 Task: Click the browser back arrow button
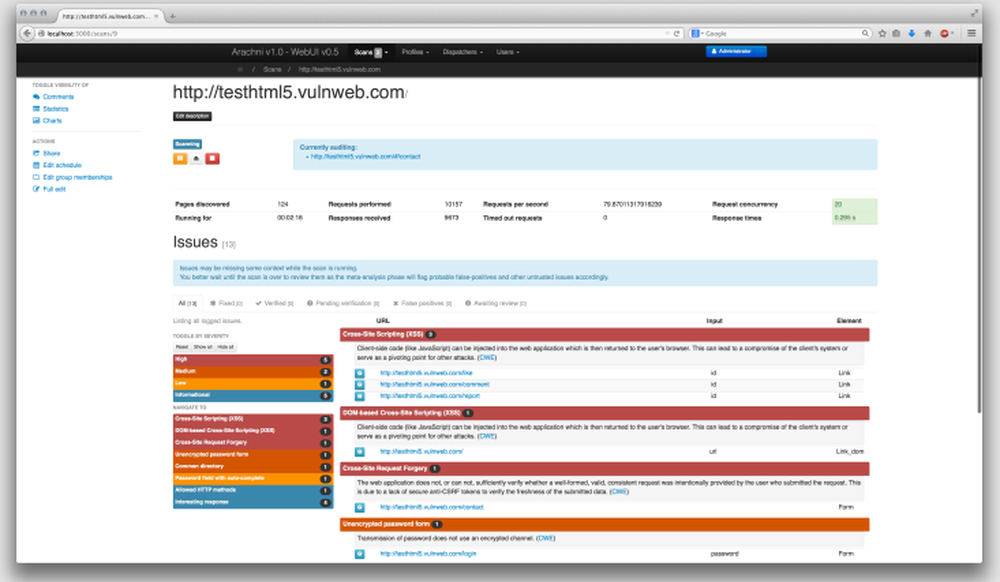click(27, 34)
